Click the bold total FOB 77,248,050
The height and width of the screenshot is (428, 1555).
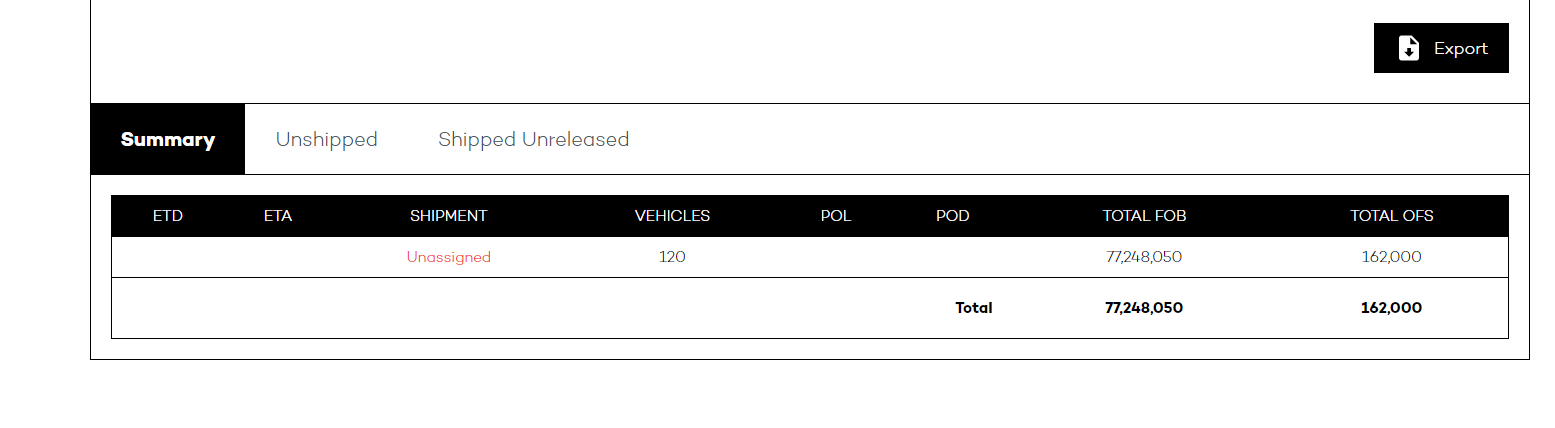coord(1144,308)
